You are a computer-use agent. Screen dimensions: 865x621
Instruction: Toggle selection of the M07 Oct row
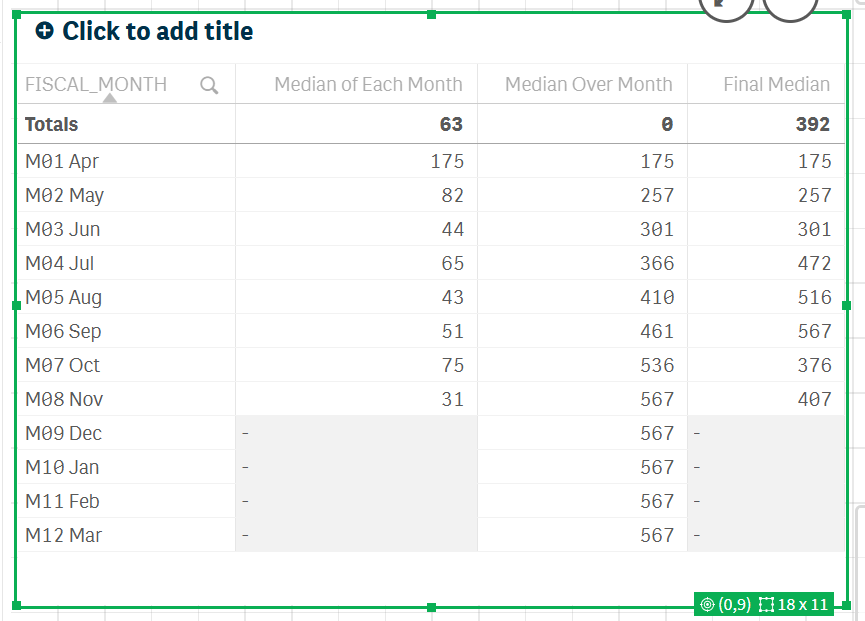tap(64, 365)
